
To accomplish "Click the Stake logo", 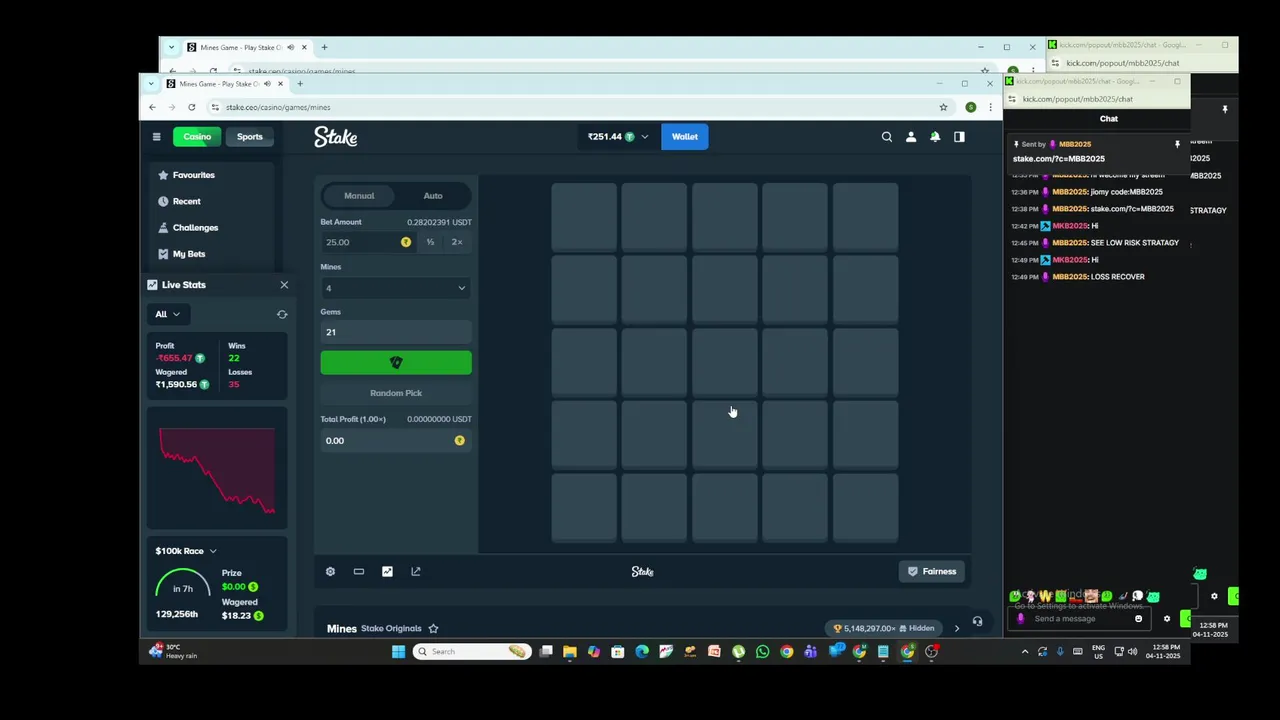I will [x=336, y=137].
